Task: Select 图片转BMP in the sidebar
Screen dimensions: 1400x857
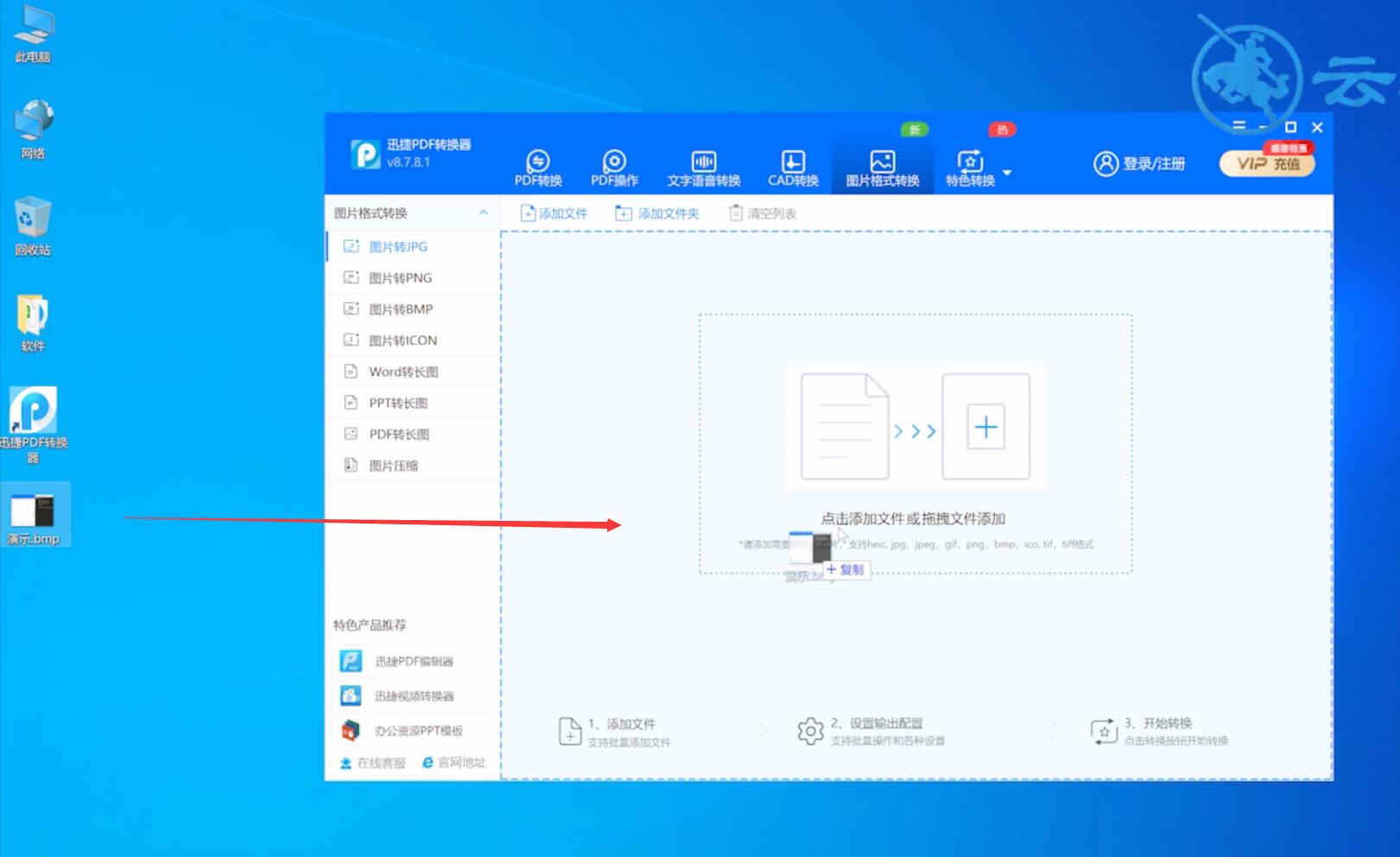Action: click(x=414, y=309)
